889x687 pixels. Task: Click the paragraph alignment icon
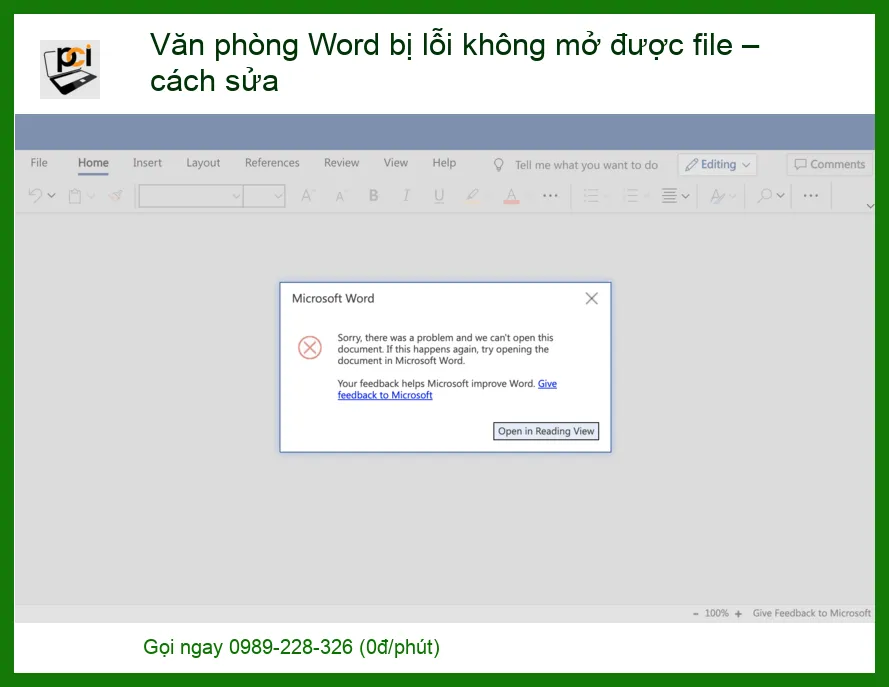pyautogui.click(x=669, y=196)
